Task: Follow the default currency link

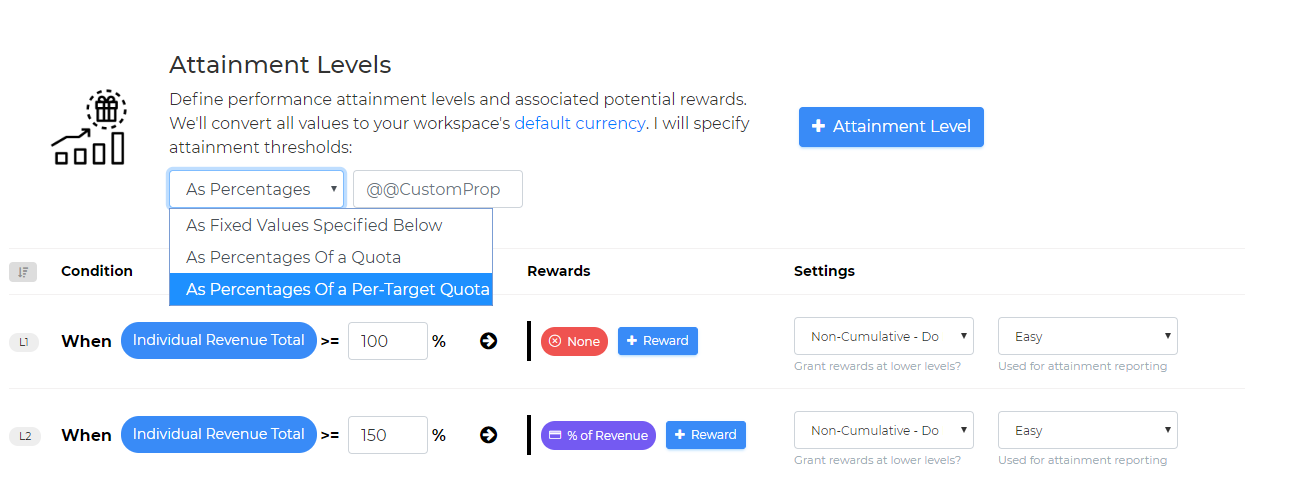Action: click(579, 124)
